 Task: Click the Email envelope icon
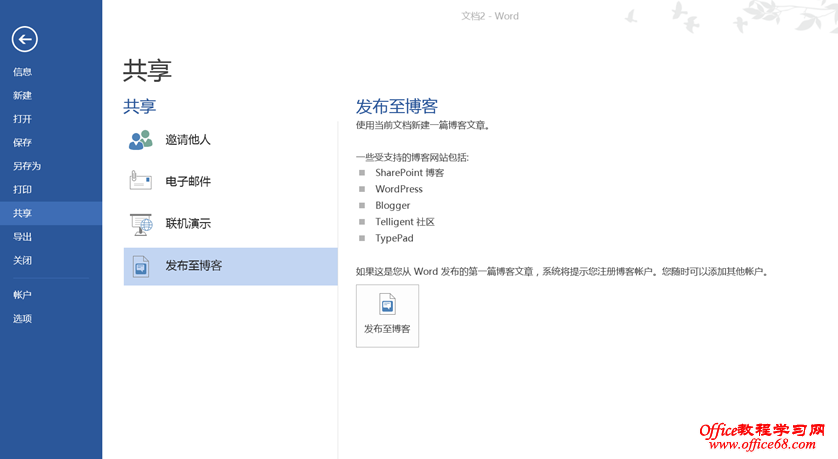[141, 181]
